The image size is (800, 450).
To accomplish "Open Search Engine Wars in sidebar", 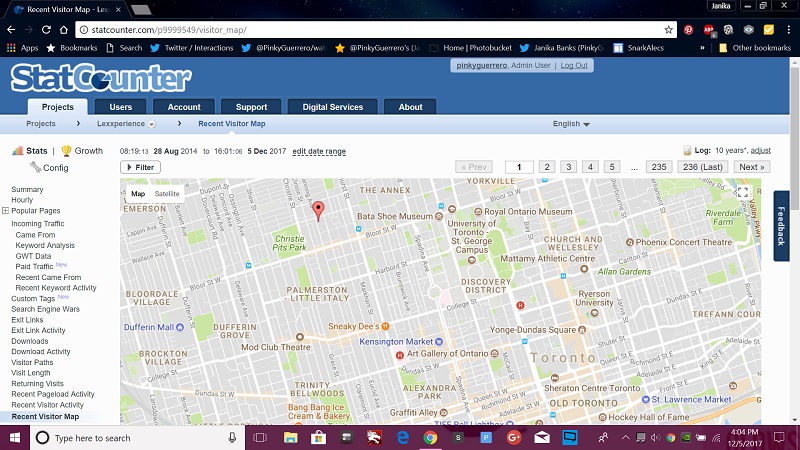I will [x=45, y=309].
